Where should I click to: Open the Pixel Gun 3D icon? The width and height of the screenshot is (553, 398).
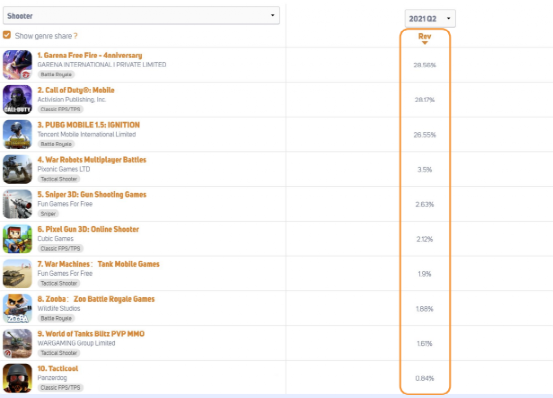(x=17, y=239)
